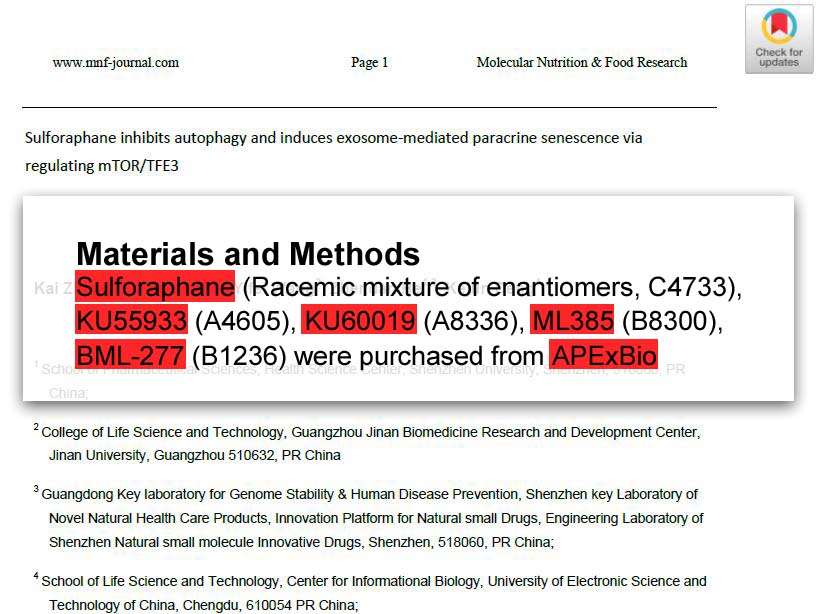Click the University of Electronic Science affiliation

pos(374,581)
